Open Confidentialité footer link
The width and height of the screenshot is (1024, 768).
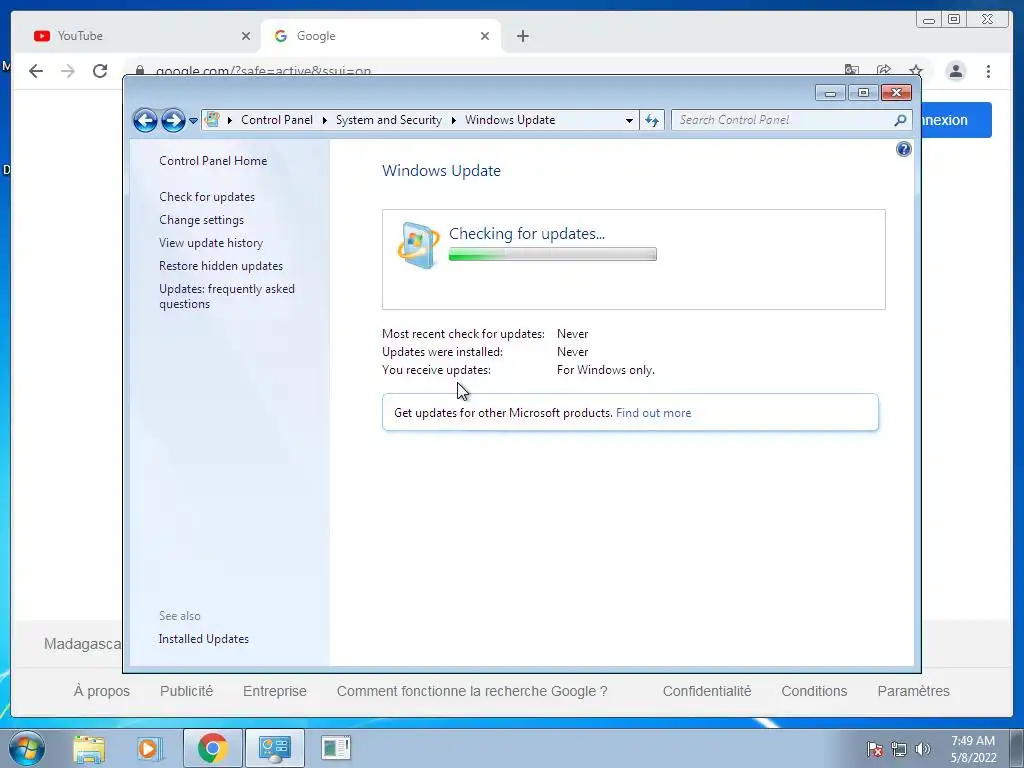(707, 691)
